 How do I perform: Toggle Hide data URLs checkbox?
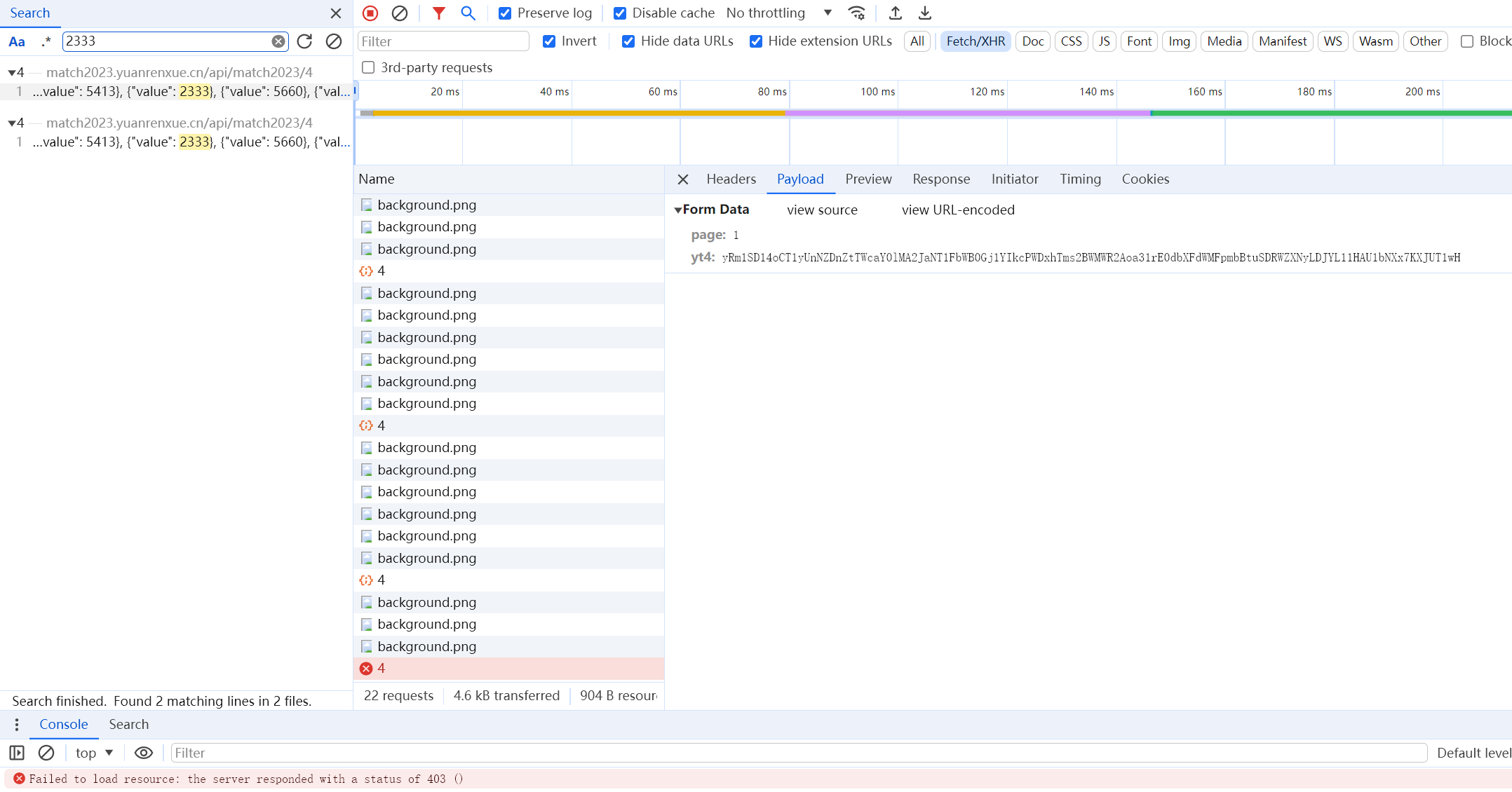pos(628,41)
